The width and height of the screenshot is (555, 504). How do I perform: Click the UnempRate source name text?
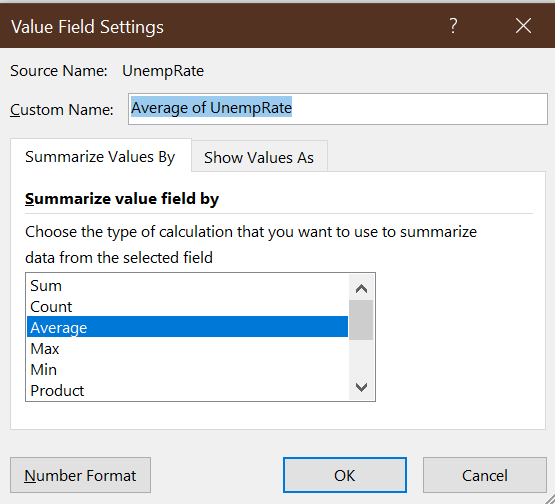tap(163, 71)
